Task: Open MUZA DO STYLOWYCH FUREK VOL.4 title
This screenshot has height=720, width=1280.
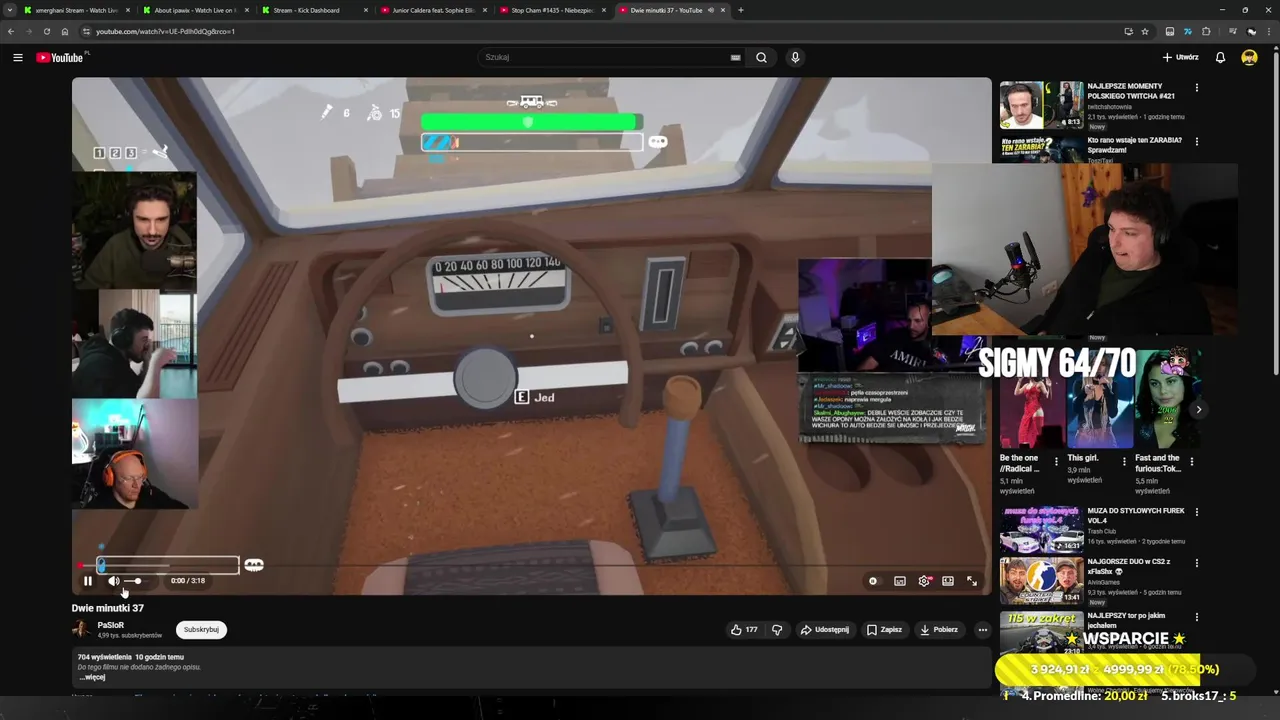Action: click(1136, 515)
